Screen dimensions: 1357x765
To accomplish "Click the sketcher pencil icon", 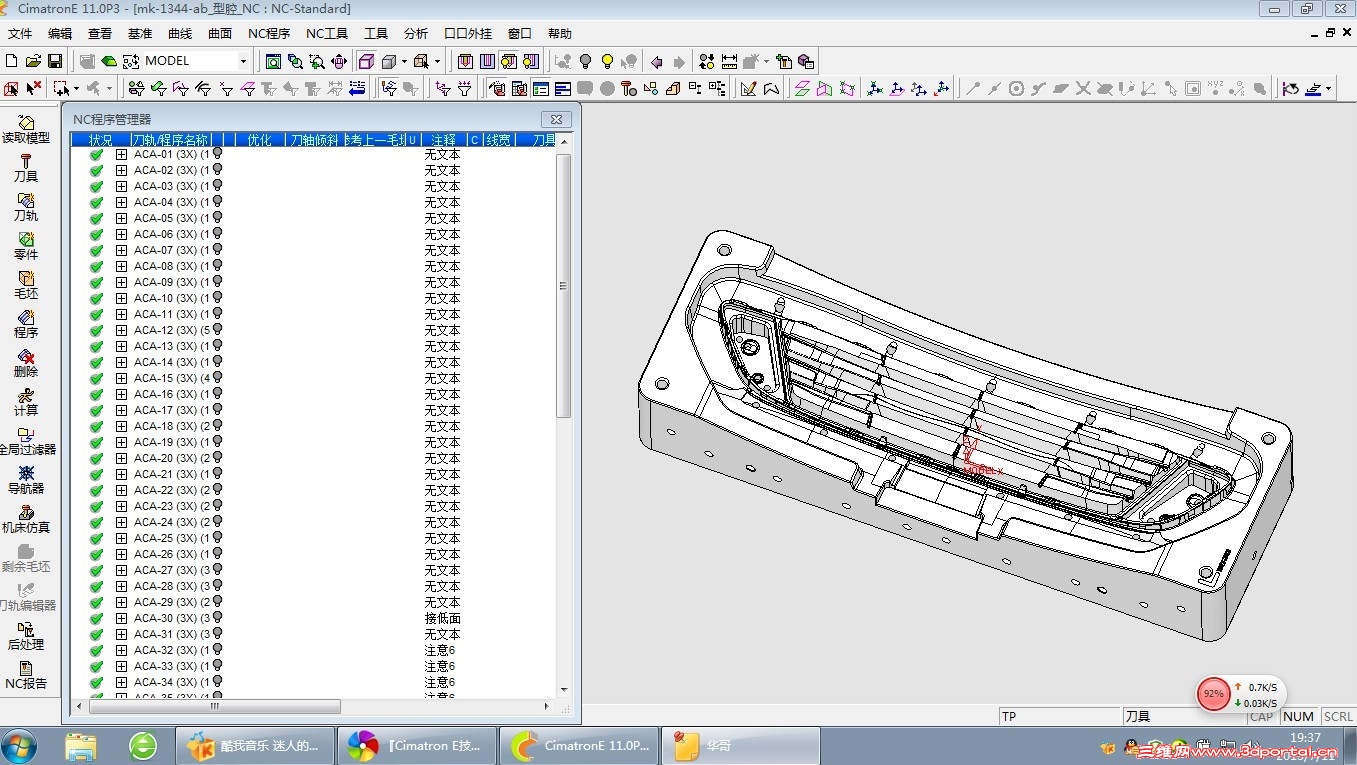I will tap(748, 89).
